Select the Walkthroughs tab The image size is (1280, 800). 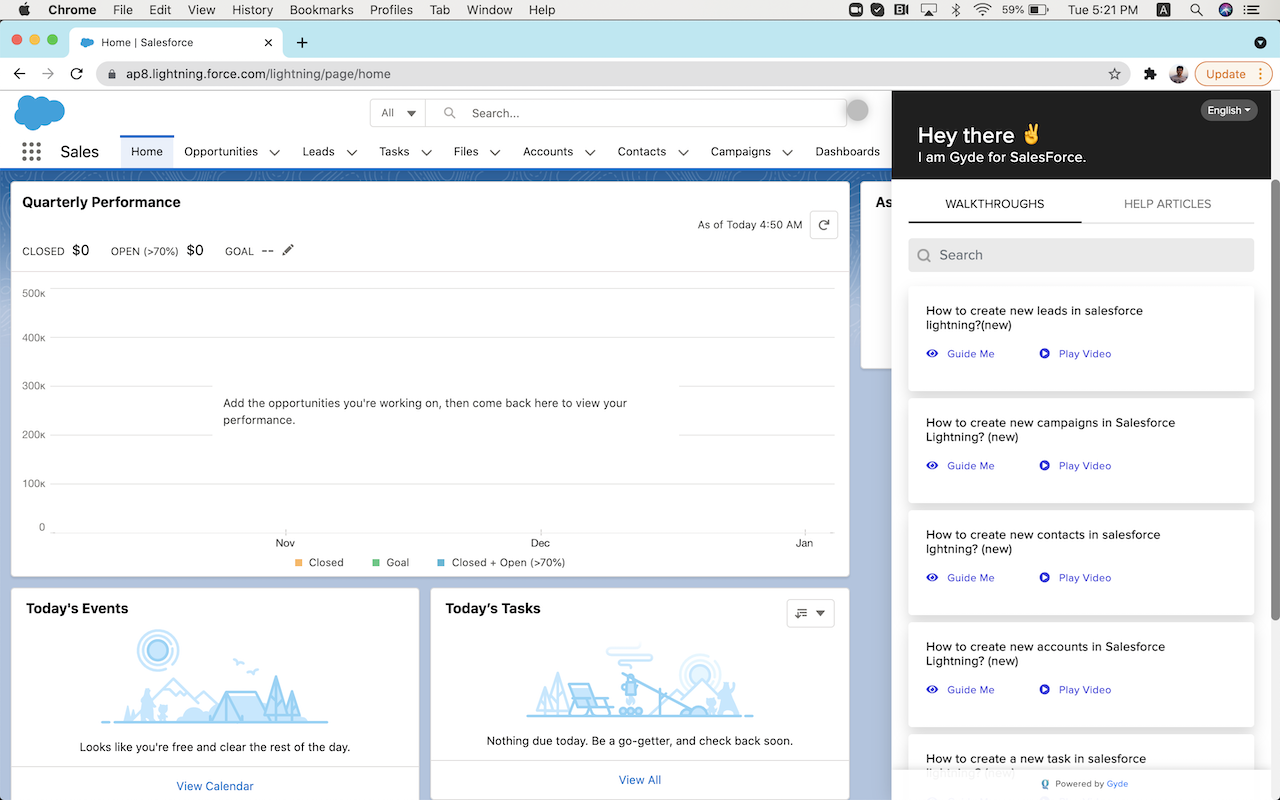click(995, 204)
